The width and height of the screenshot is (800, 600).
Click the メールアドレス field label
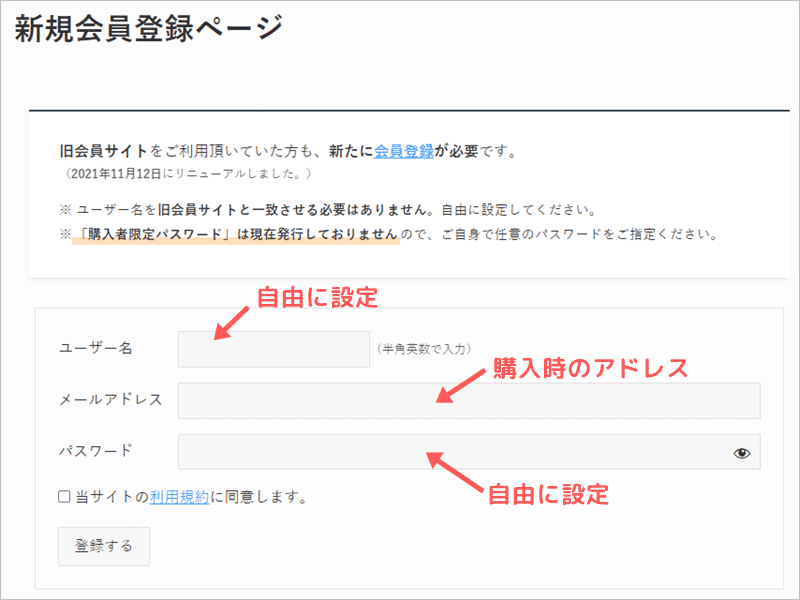click(110, 399)
